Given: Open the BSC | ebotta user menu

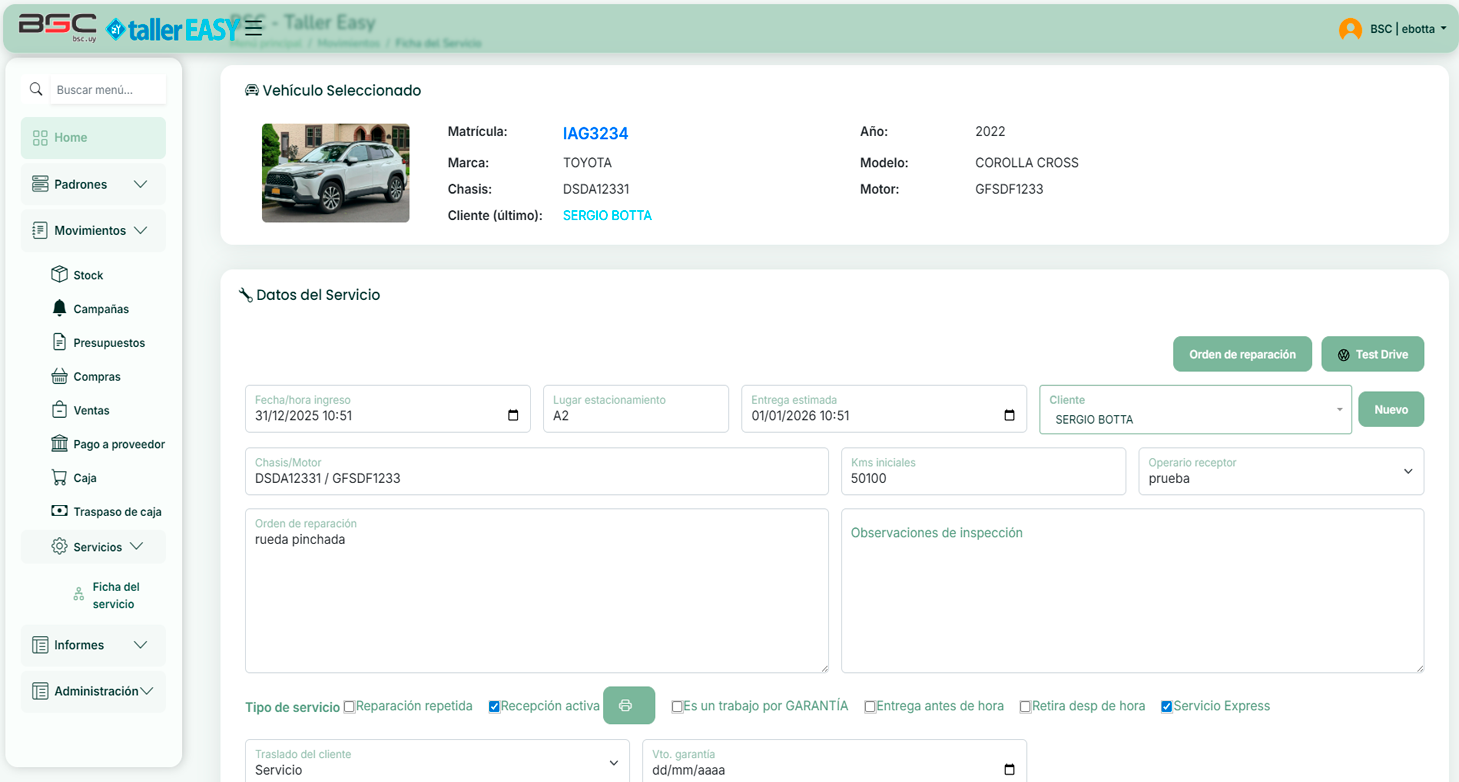Looking at the screenshot, I should 1394,29.
